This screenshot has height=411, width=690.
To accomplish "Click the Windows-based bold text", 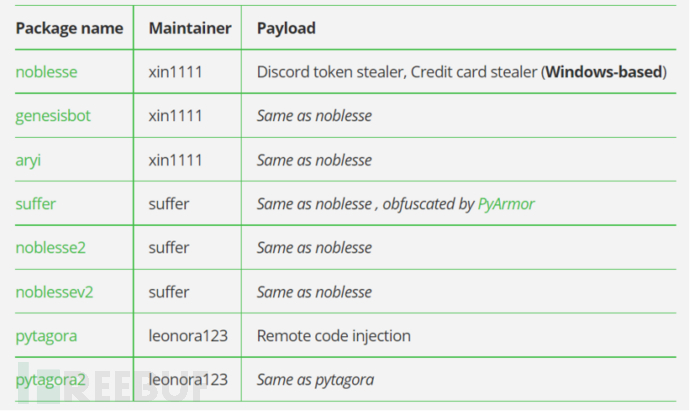I will pyautogui.click(x=604, y=72).
